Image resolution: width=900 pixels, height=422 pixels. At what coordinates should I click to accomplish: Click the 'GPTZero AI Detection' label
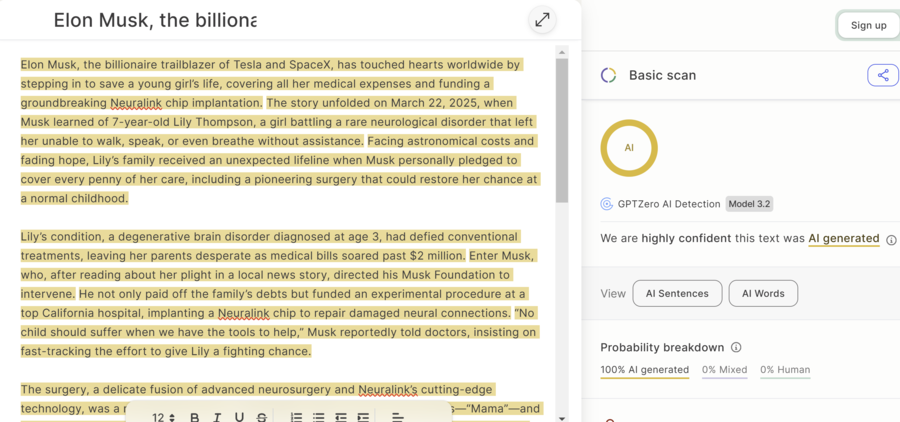point(669,204)
